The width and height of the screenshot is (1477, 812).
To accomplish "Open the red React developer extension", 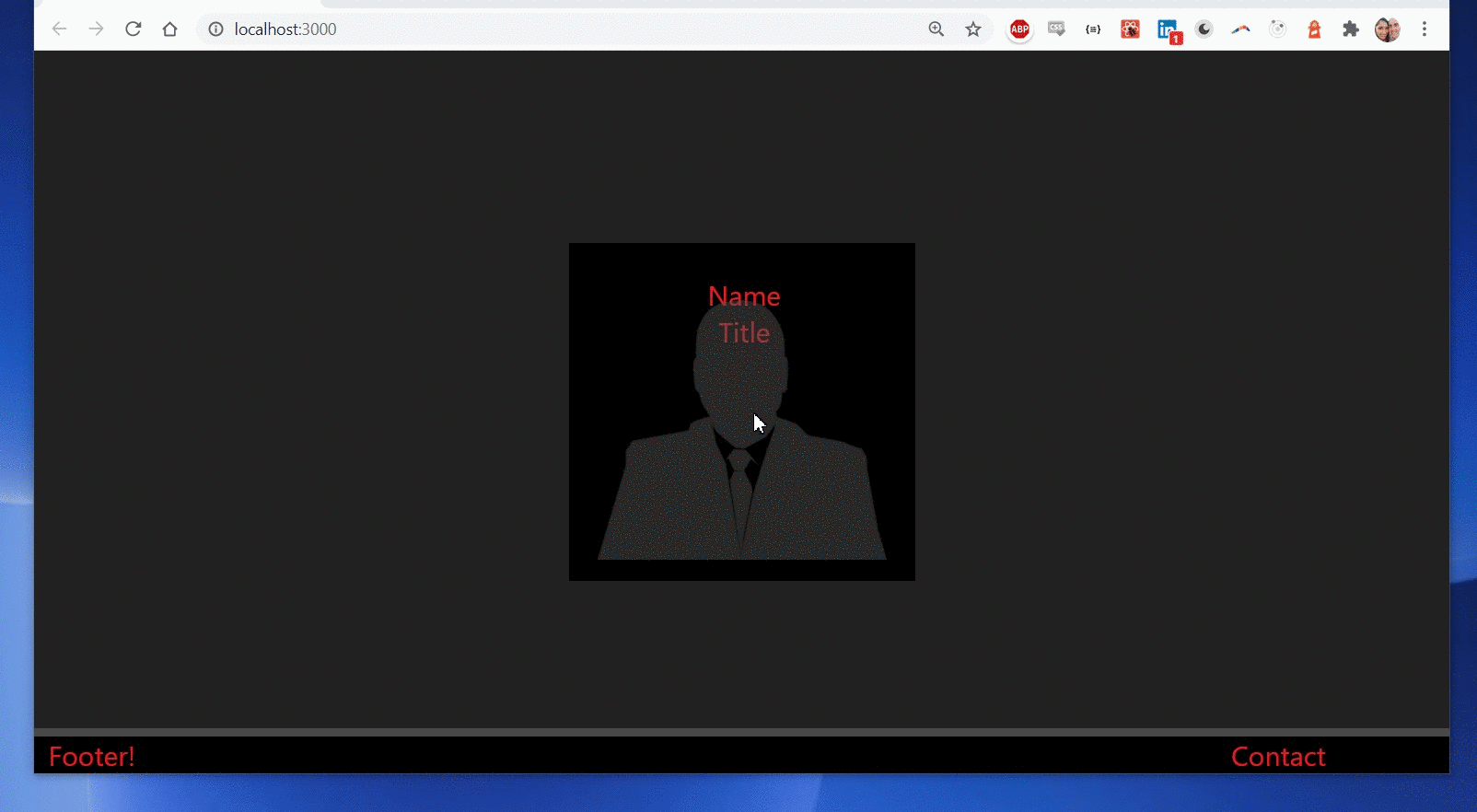I will point(1130,29).
